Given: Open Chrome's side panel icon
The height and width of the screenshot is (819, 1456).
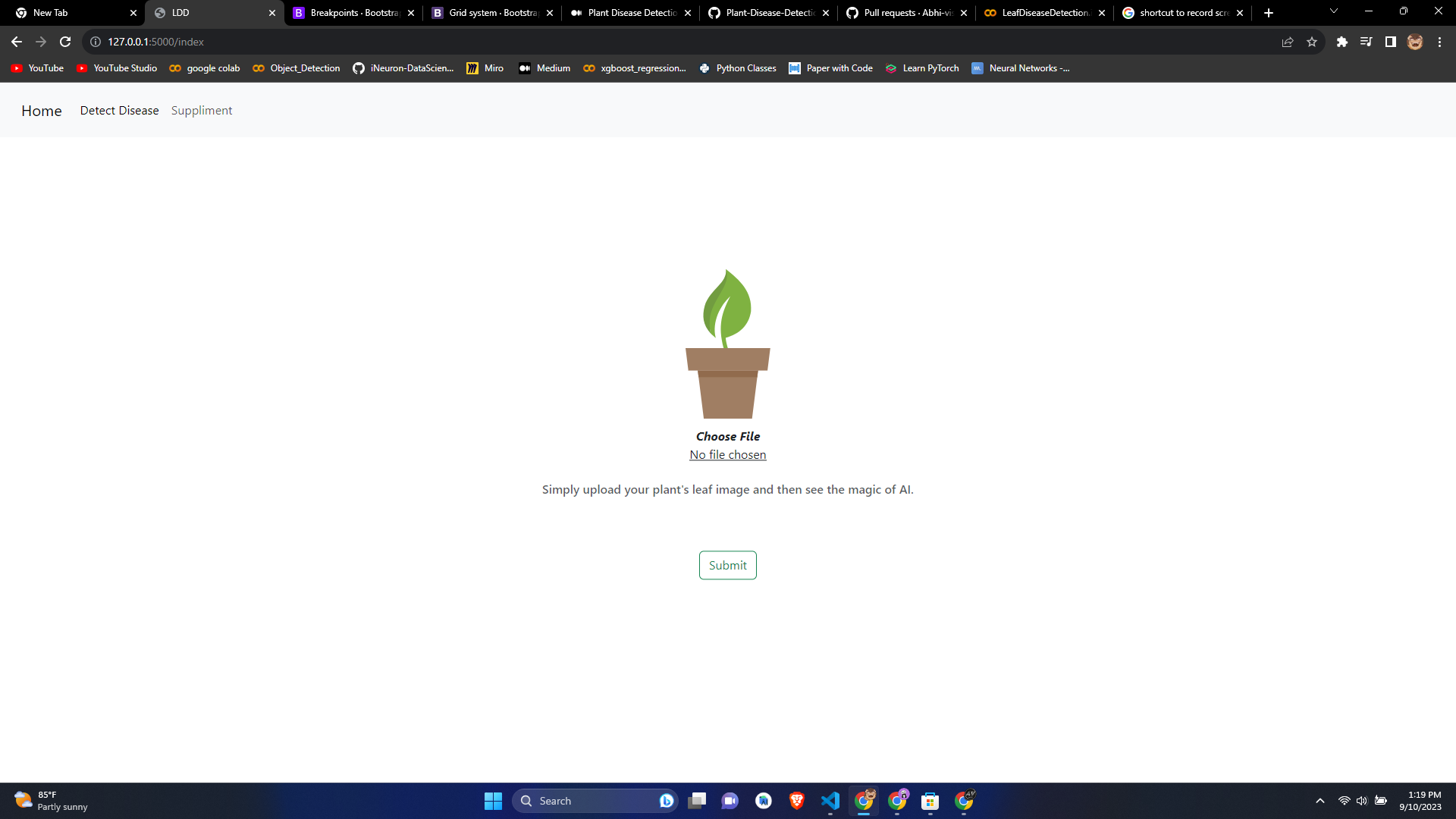Looking at the screenshot, I should point(1390,42).
